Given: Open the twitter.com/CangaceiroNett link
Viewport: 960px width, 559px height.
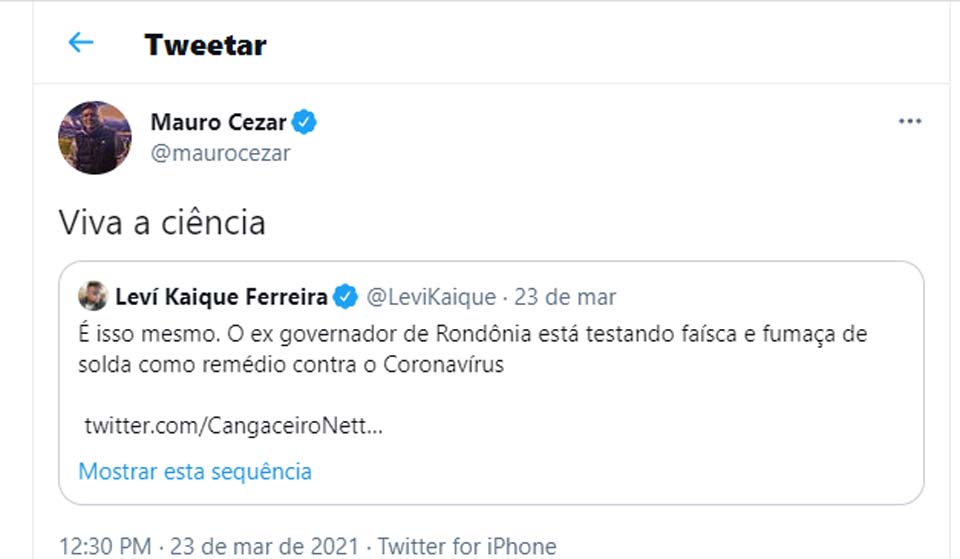Looking at the screenshot, I should 233,425.
